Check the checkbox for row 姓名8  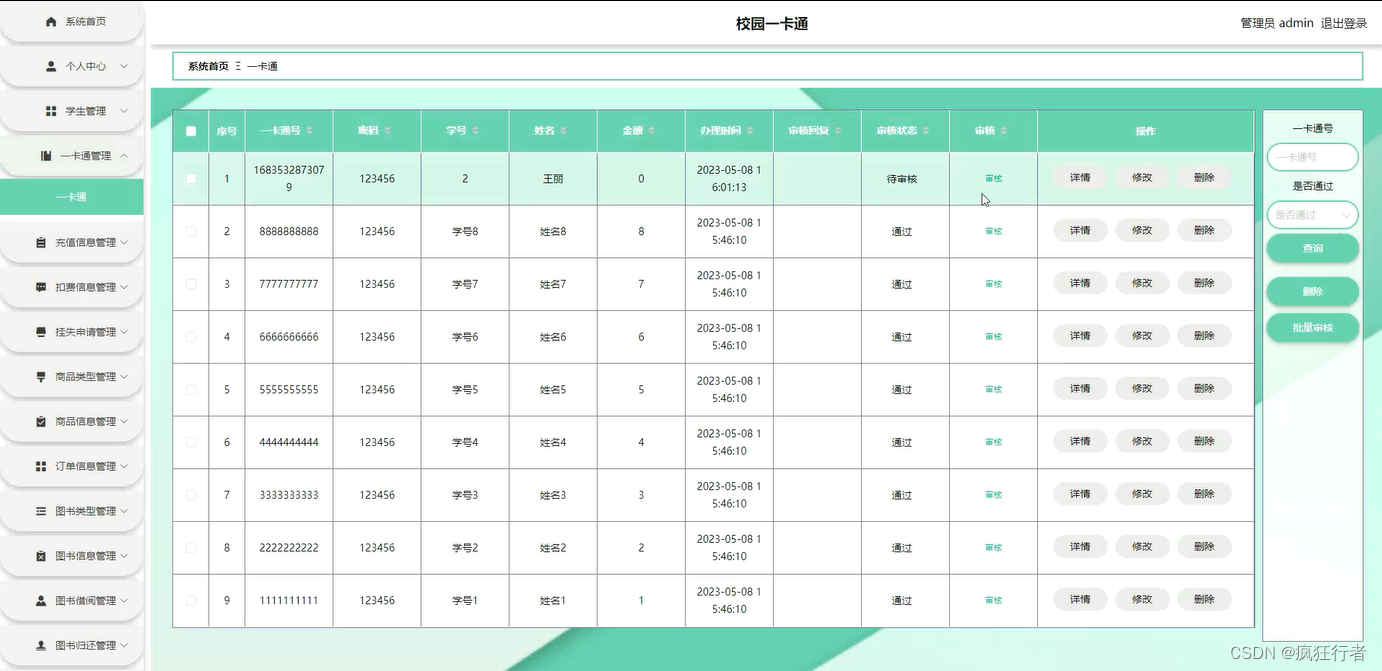pos(191,231)
